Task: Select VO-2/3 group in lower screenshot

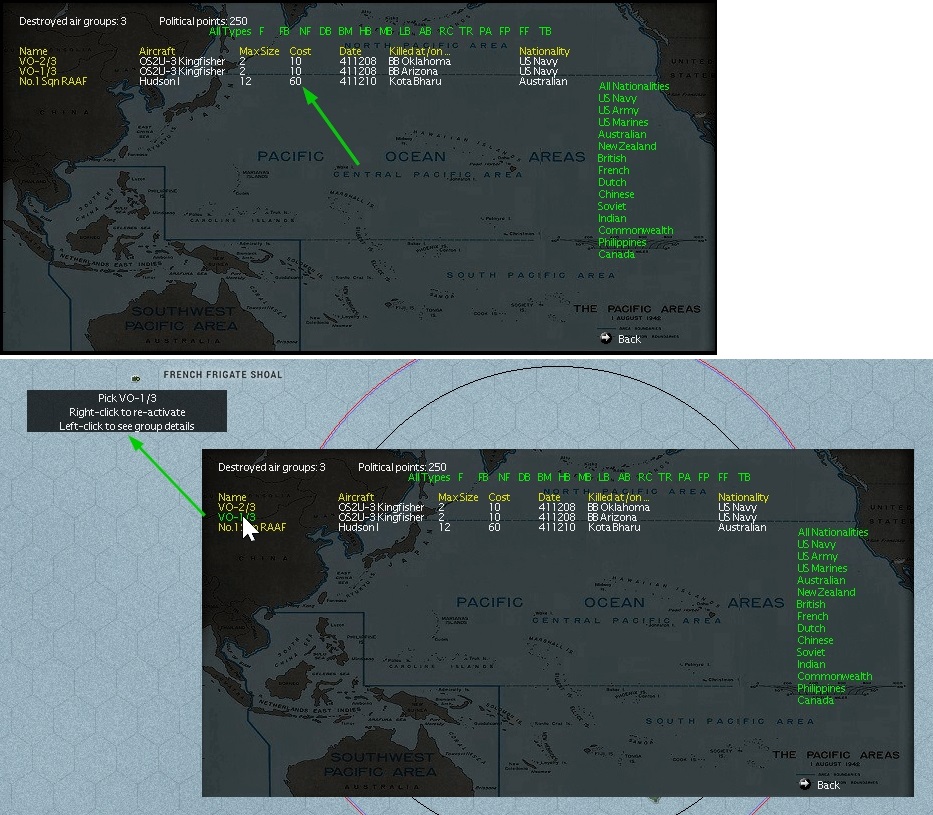Action: [x=236, y=507]
